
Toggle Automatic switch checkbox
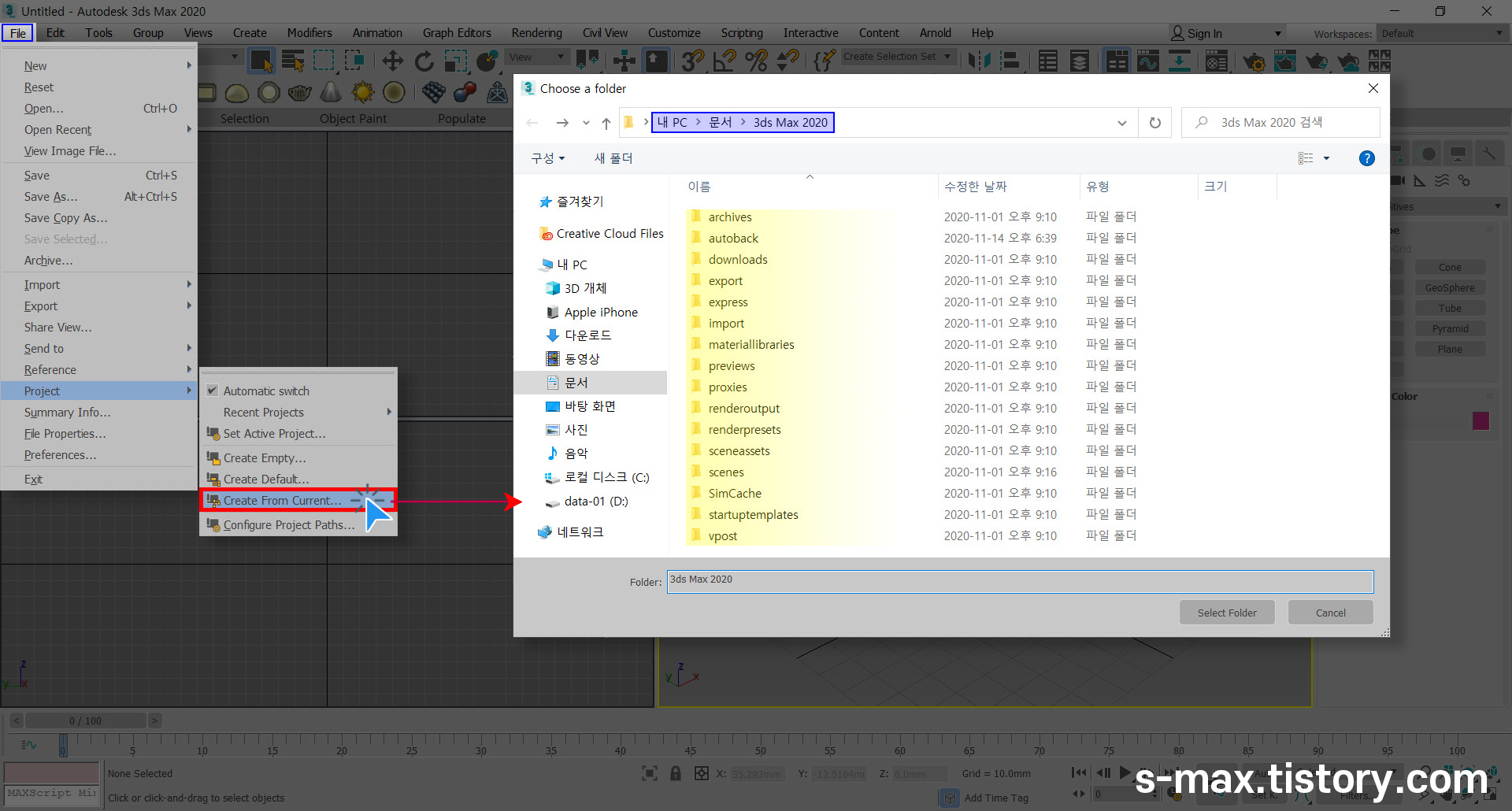[x=213, y=391]
